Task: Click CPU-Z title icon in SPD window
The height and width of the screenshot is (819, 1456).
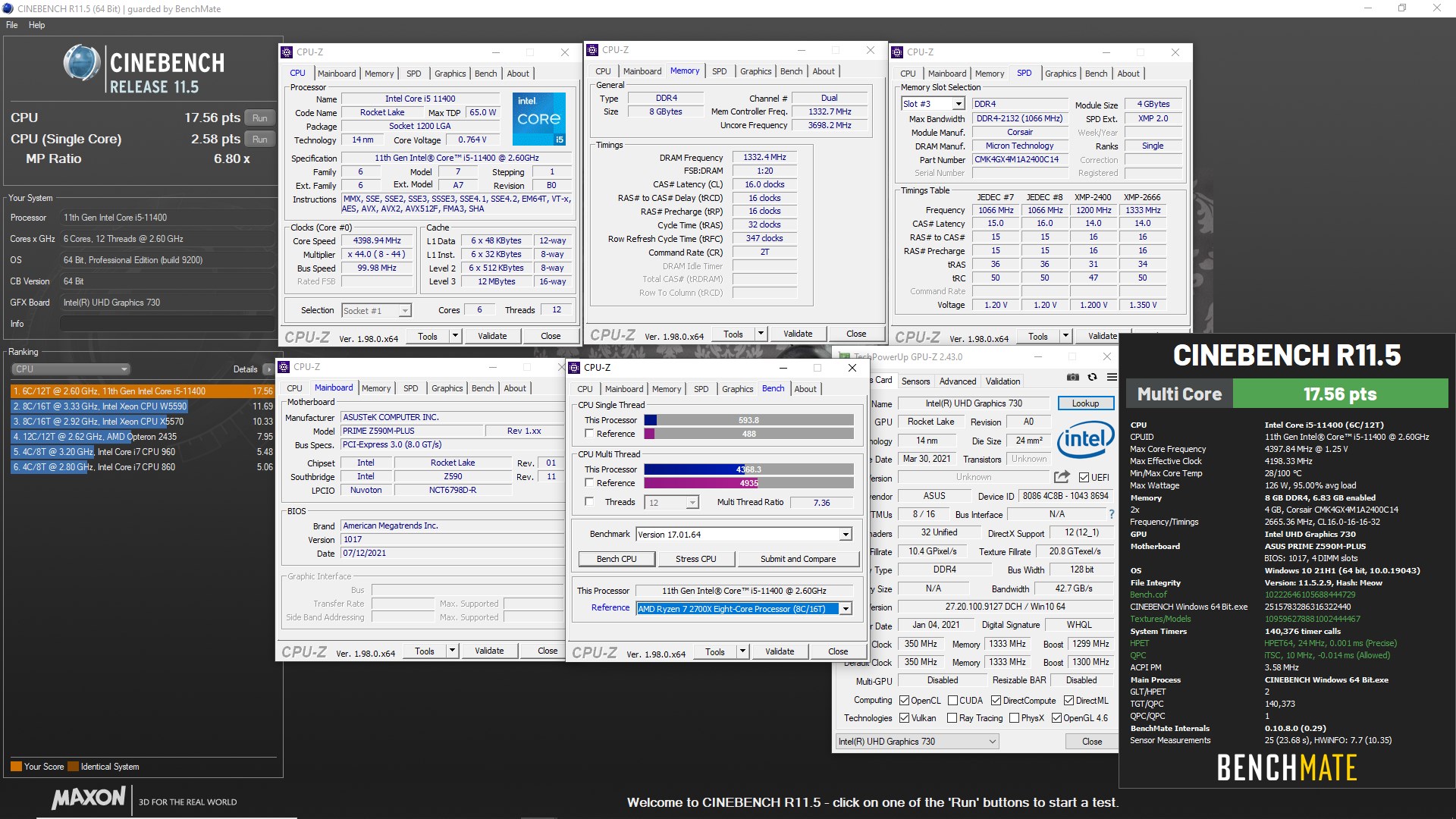Action: point(898,52)
